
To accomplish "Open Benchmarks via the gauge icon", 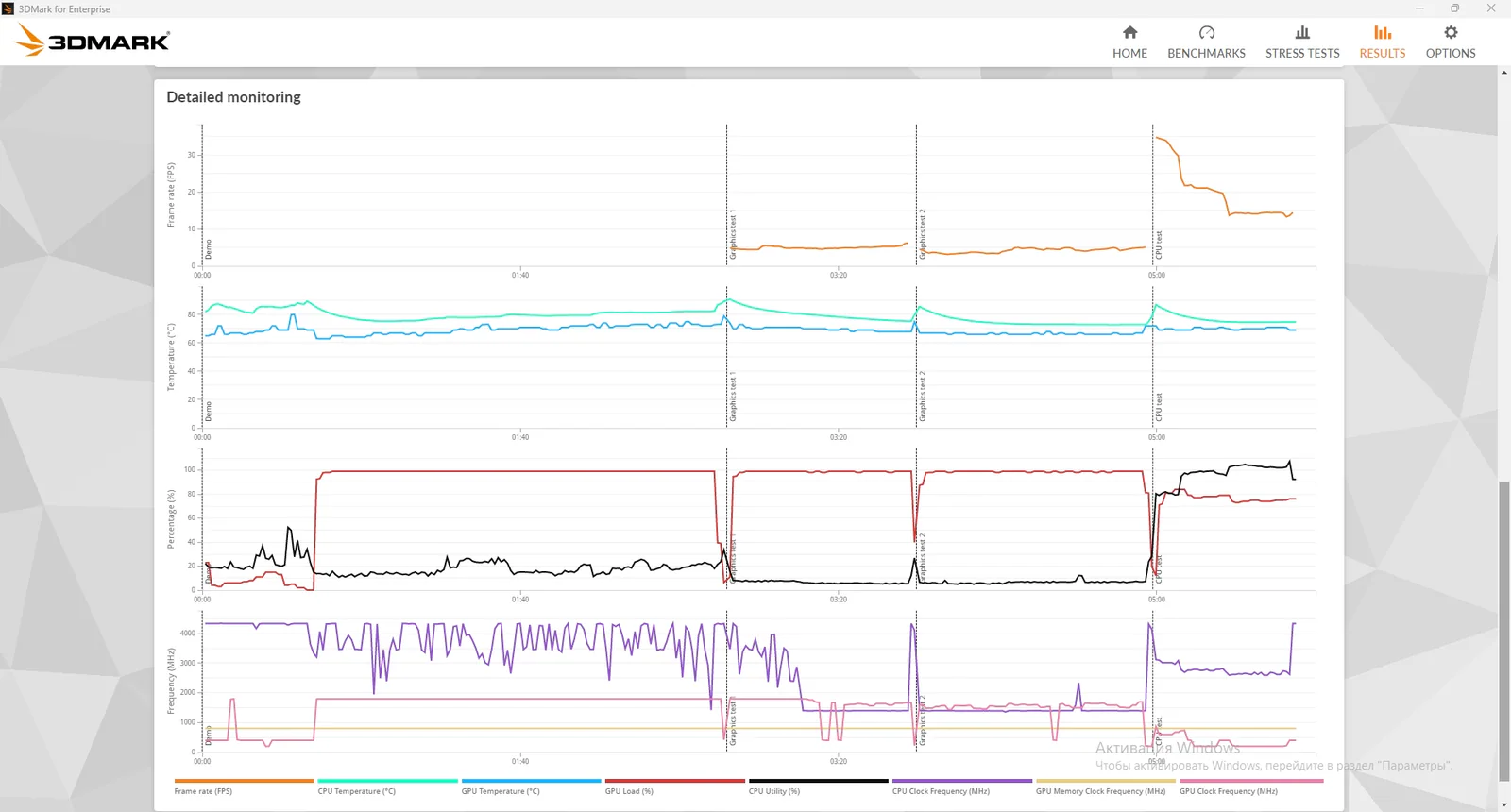I will (1206, 33).
